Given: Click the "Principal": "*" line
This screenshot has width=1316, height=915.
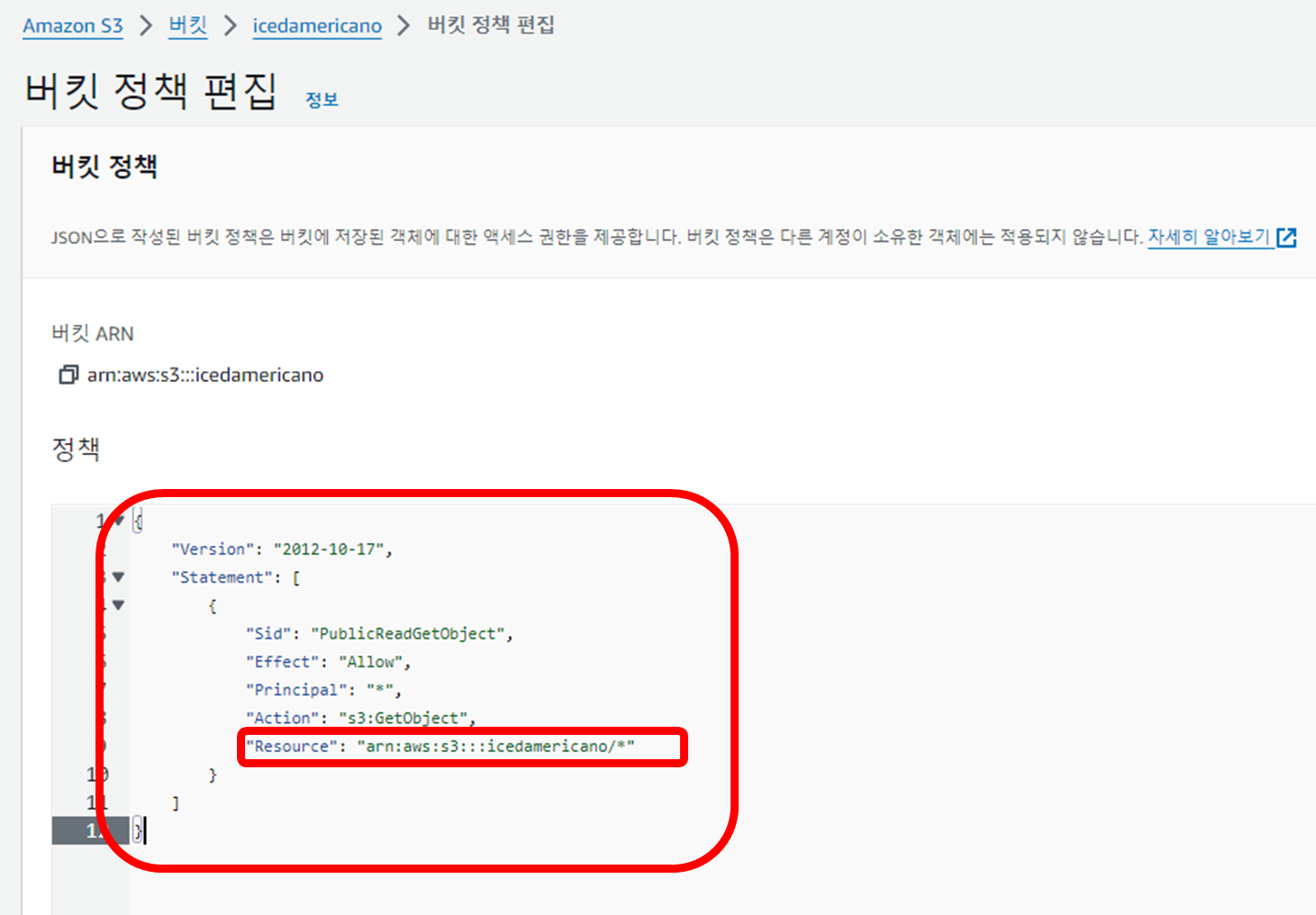Looking at the screenshot, I should pyautogui.click(x=323, y=690).
